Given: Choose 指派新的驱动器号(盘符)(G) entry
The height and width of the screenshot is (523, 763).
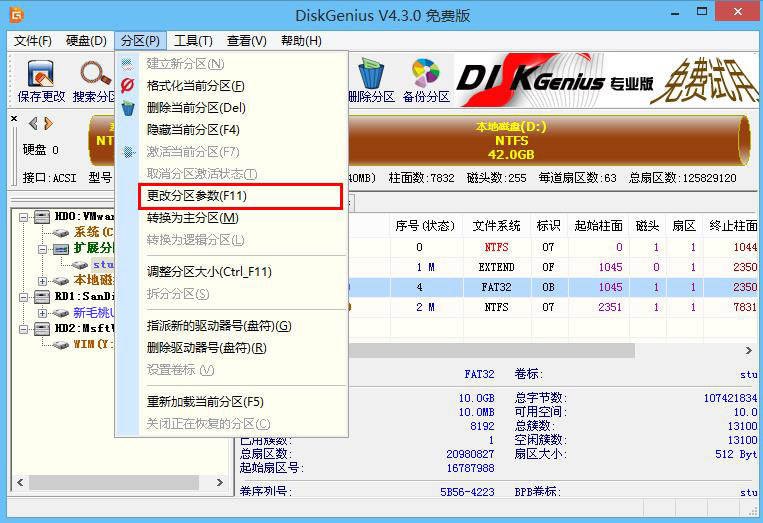Looking at the screenshot, I should point(232,325).
